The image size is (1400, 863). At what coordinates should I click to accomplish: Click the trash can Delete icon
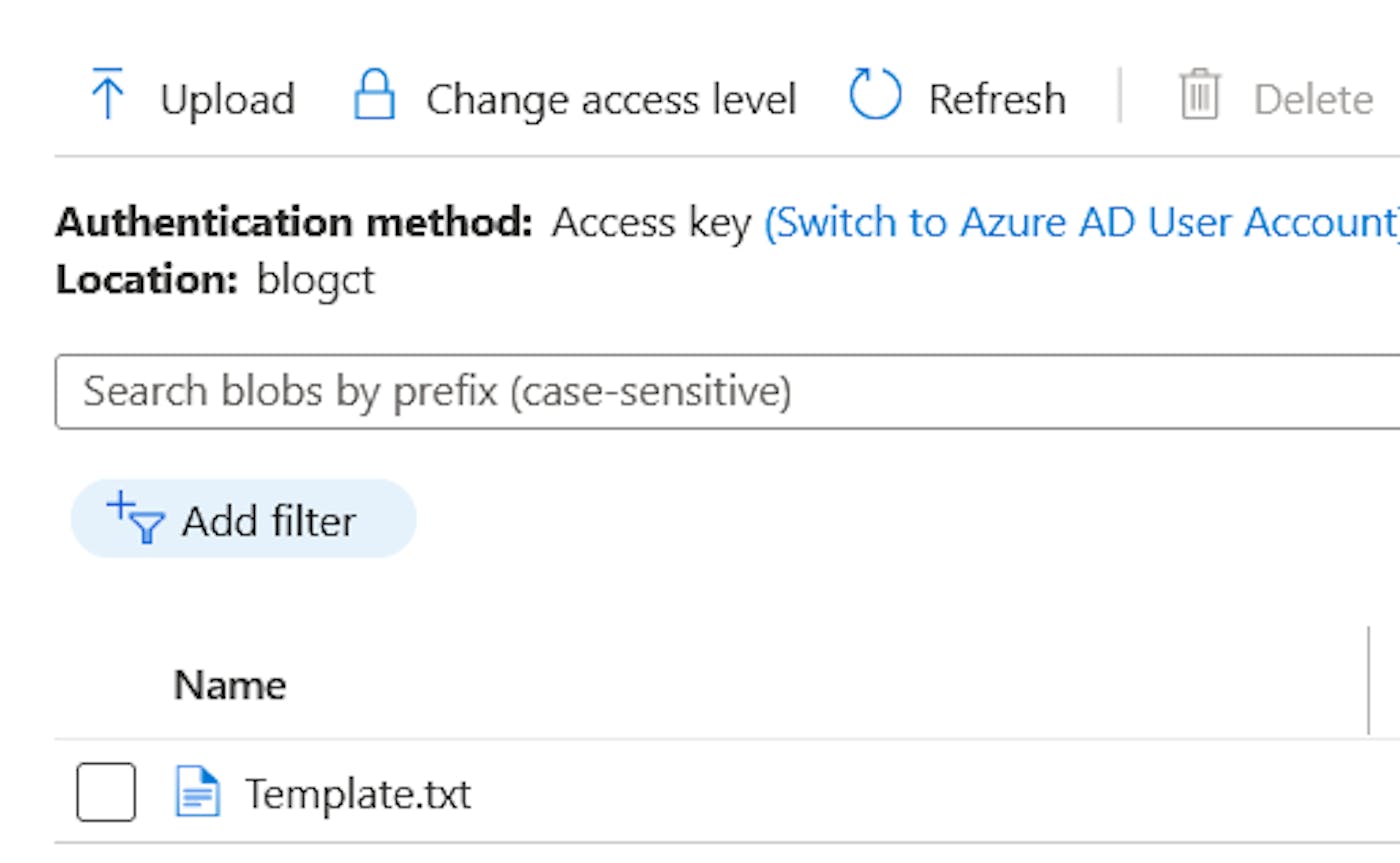pos(1199,95)
